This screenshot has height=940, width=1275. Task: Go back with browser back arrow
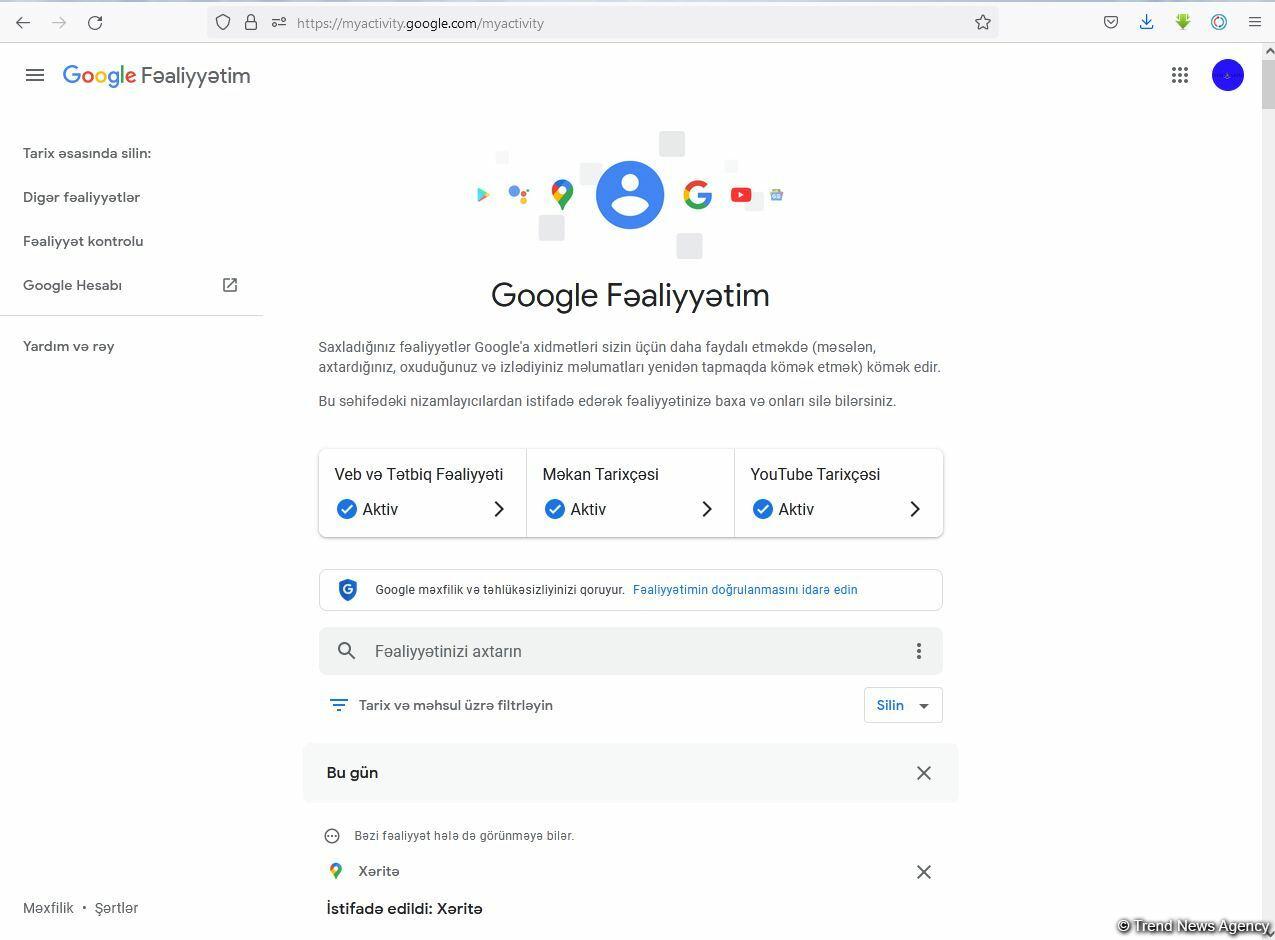pyautogui.click(x=23, y=22)
